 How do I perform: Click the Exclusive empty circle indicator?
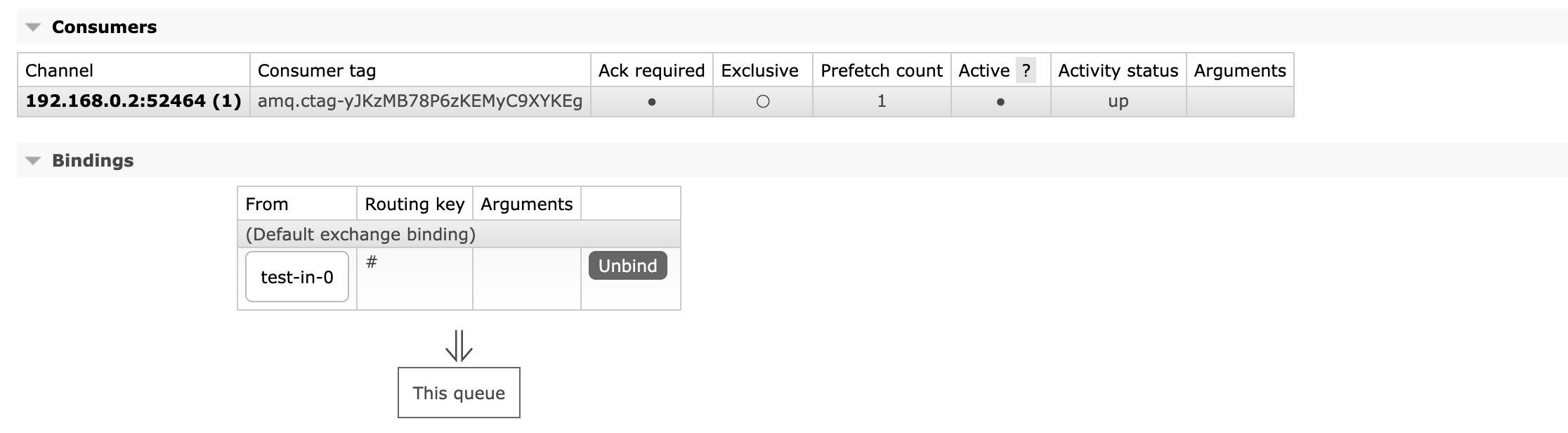pyautogui.click(x=763, y=102)
